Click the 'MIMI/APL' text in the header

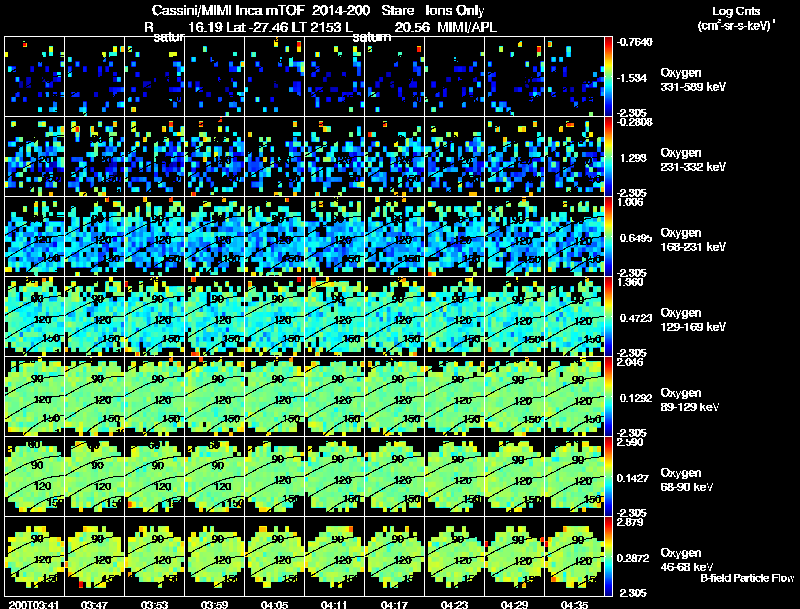[x=467, y=27]
